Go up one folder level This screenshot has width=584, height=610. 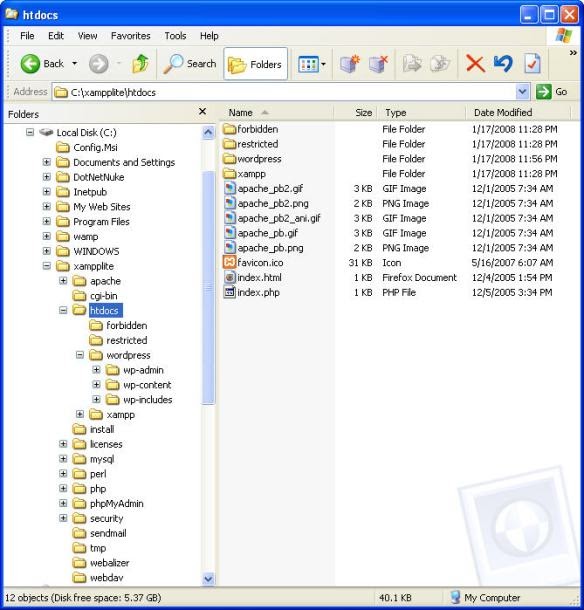[x=140, y=64]
